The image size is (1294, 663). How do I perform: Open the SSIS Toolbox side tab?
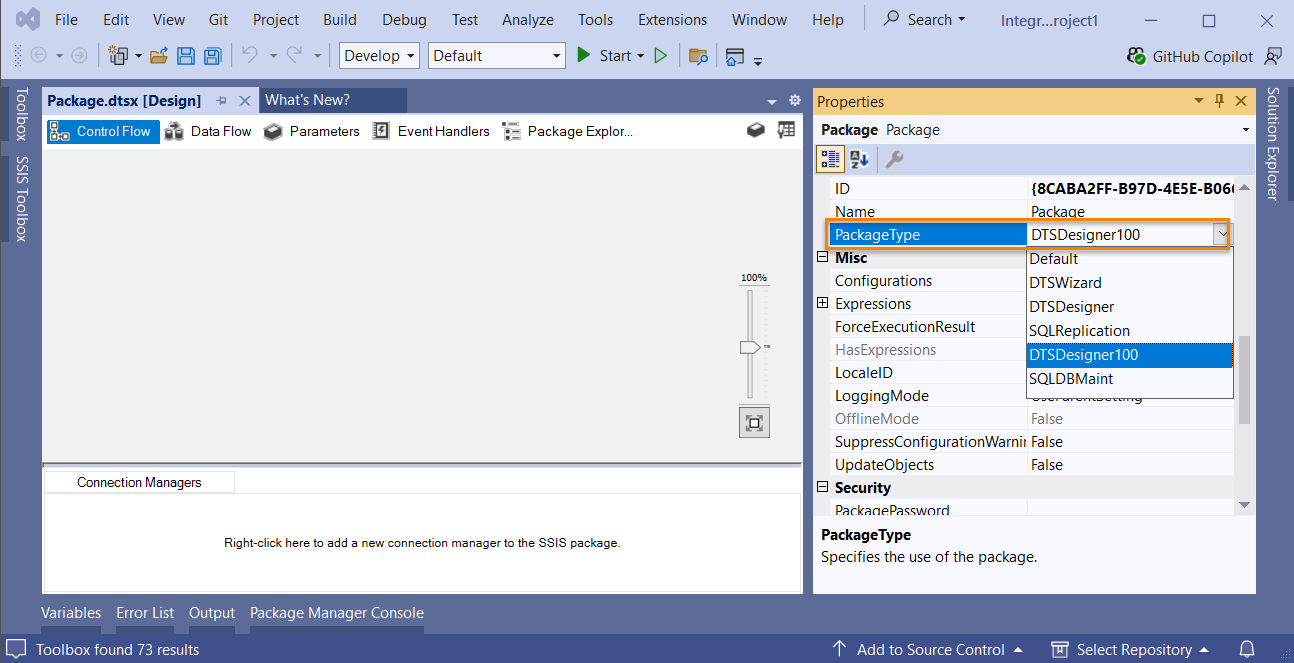pyautogui.click(x=21, y=199)
